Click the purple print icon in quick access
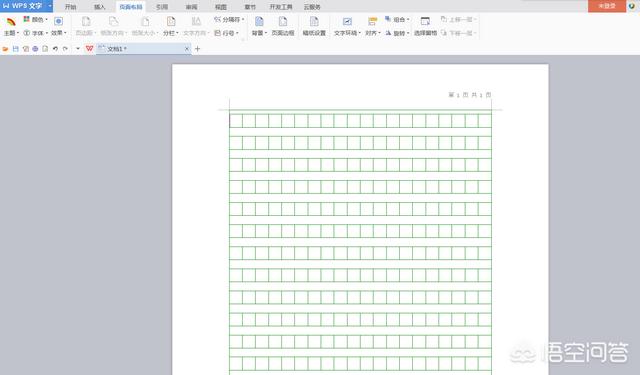 pos(36,49)
